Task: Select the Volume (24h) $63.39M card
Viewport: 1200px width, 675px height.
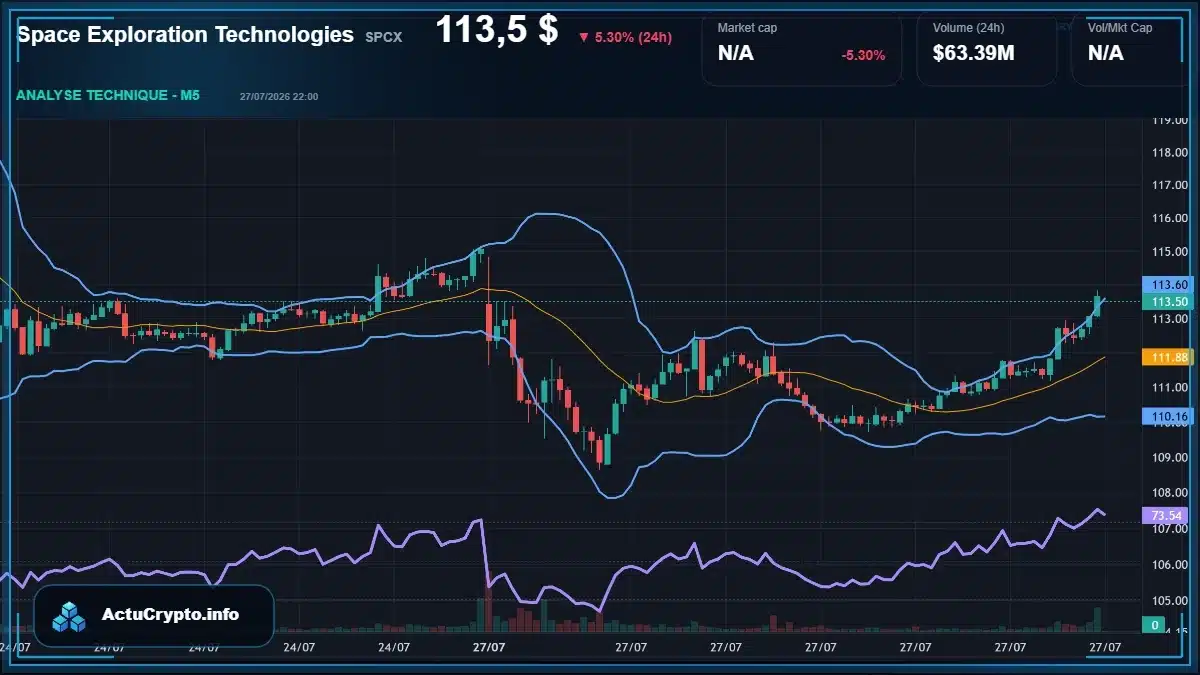Action: 986,50
